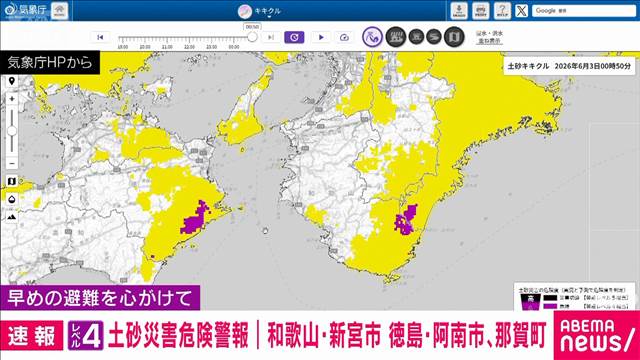This screenshot has width=640, height=360.
Task: Open the base map selection icon
Action: click(12, 181)
